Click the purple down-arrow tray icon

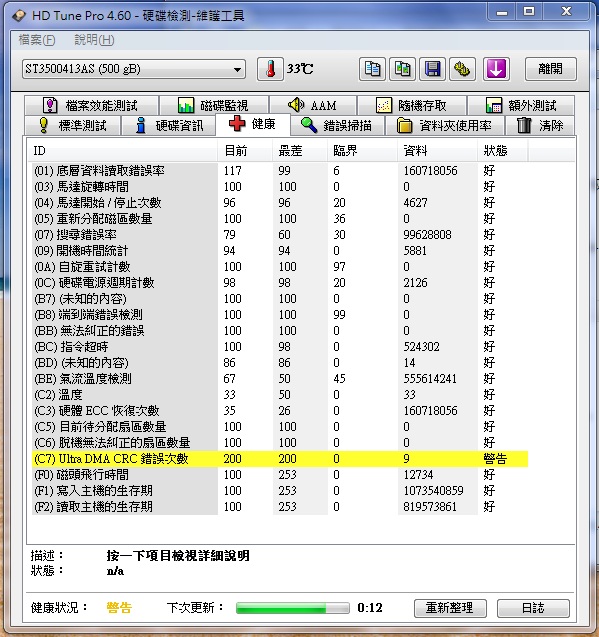[496, 69]
